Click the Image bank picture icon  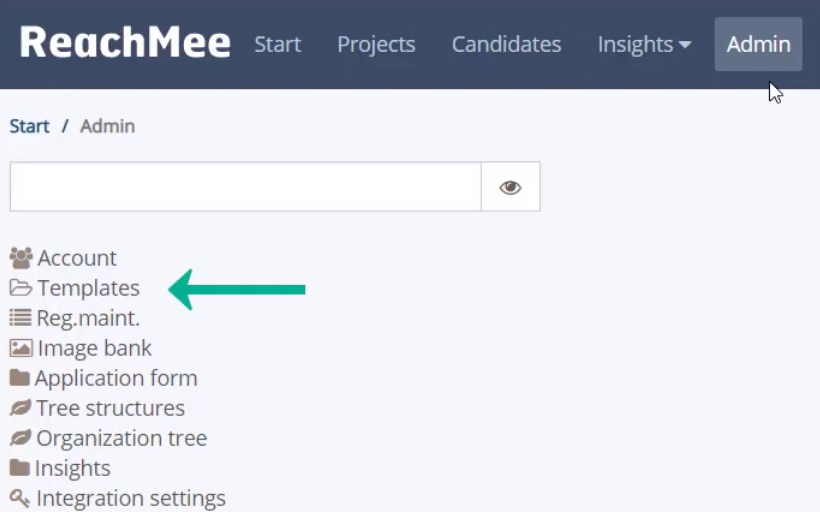pos(21,348)
